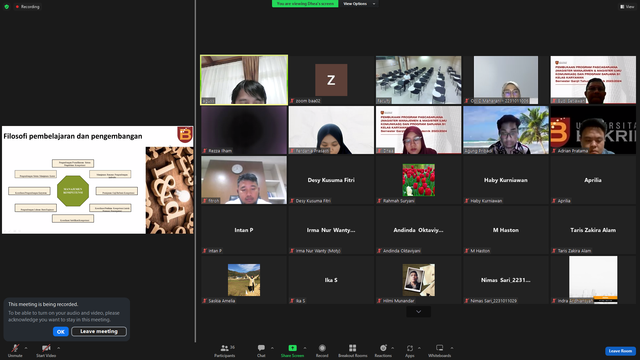640x360 pixels.
Task: Select Rezza Ilham's video tile
Action: [244, 130]
